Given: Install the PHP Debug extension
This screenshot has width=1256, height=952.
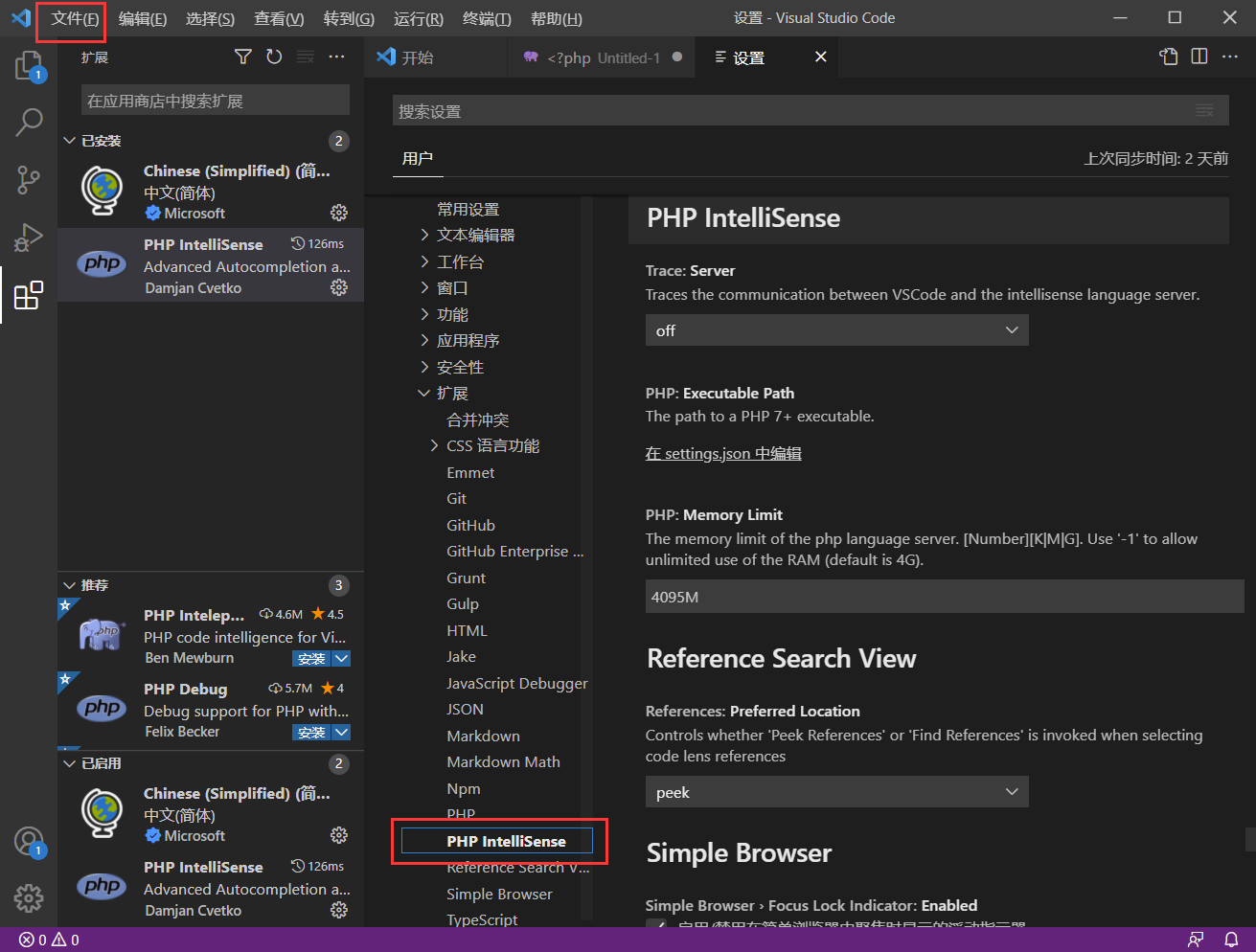Looking at the screenshot, I should coord(311,732).
